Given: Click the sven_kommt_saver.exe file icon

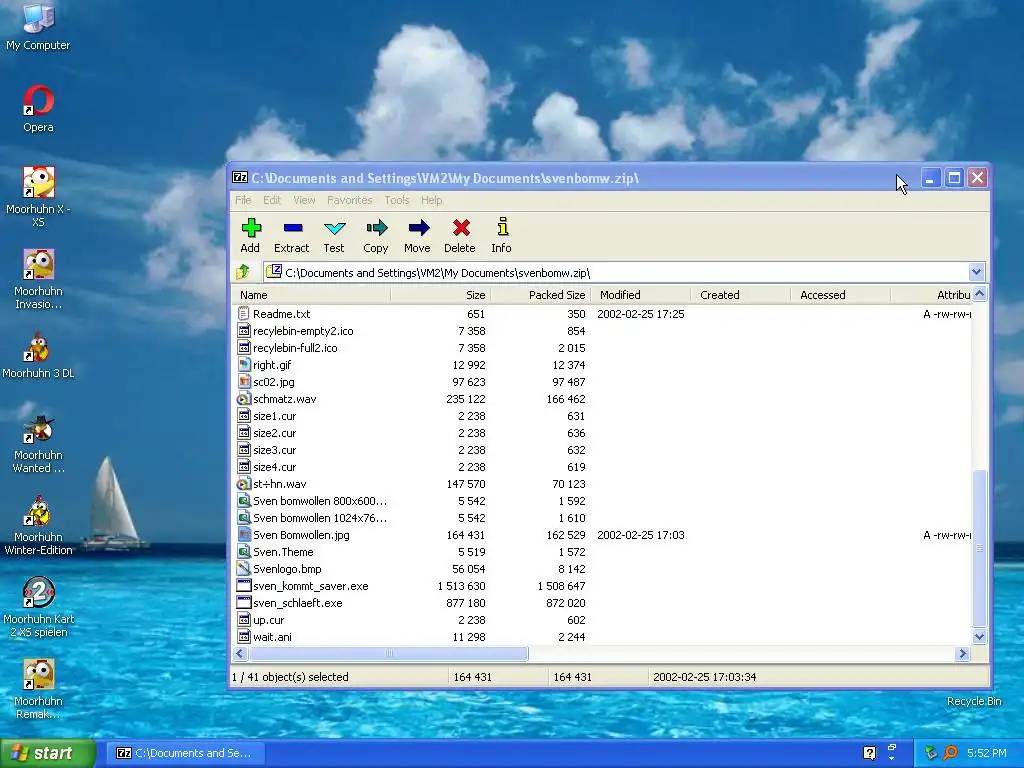Looking at the screenshot, I should [x=244, y=586].
